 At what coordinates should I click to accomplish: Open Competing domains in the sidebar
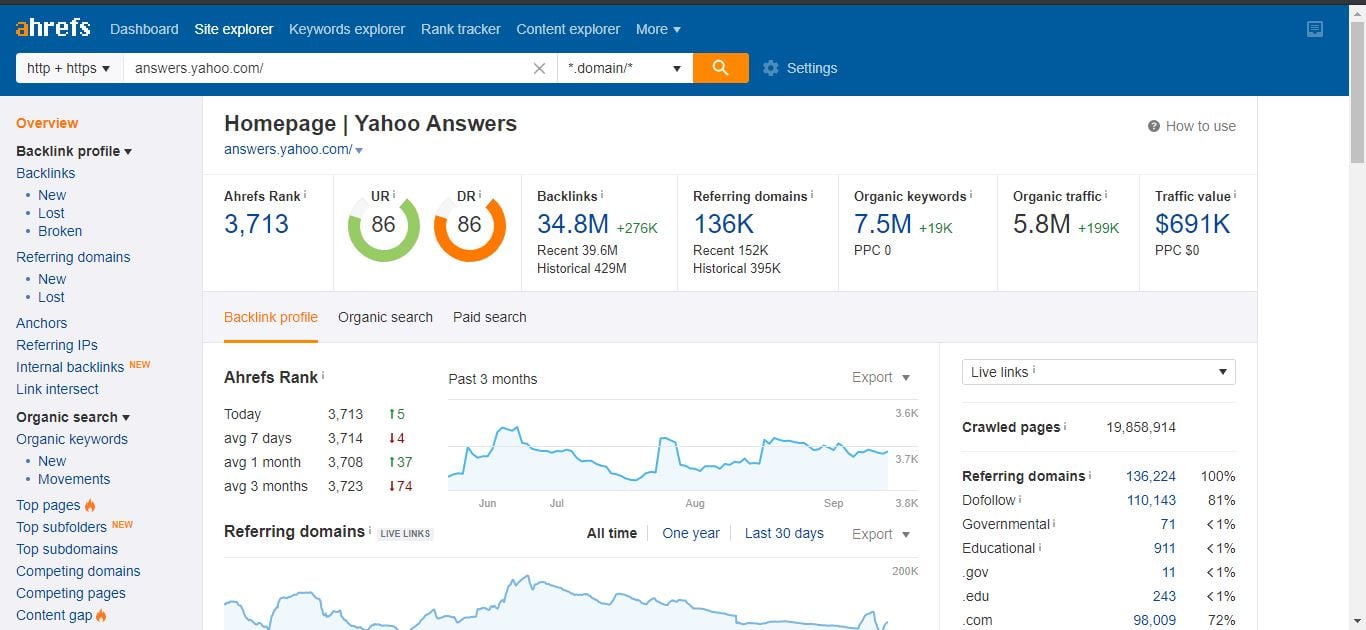78,571
